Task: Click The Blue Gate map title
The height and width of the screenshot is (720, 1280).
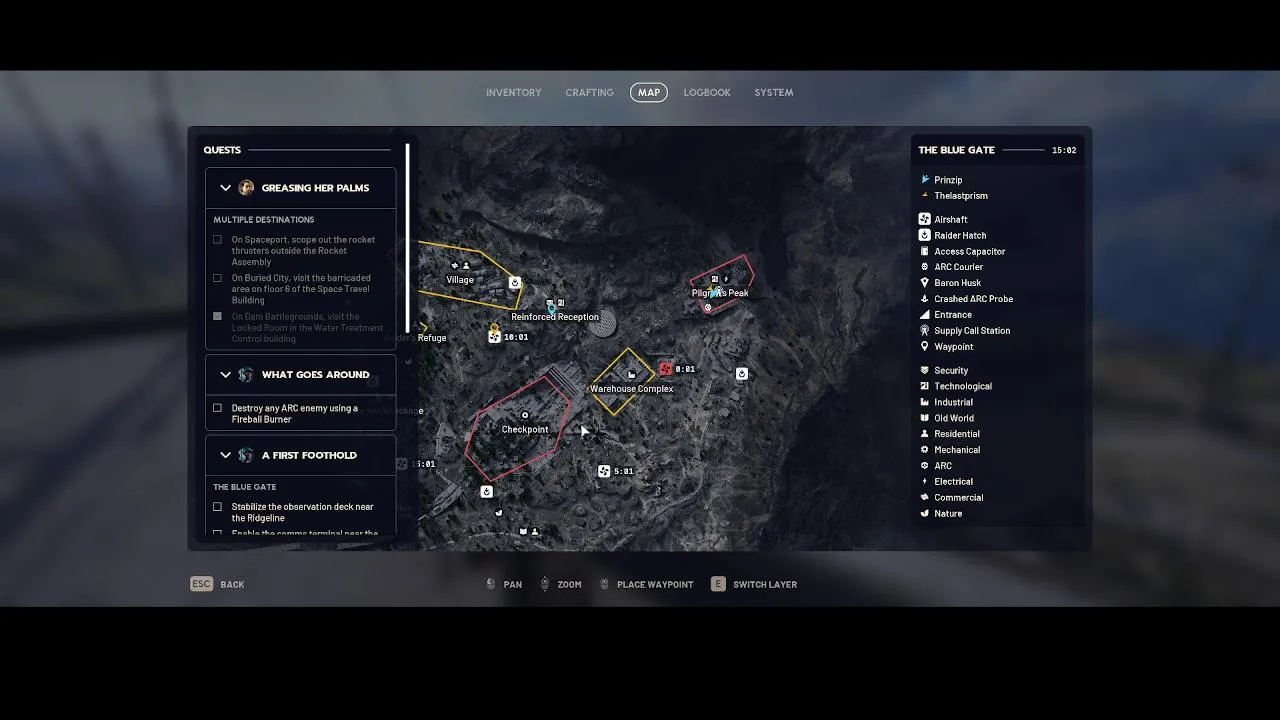Action: coord(956,150)
